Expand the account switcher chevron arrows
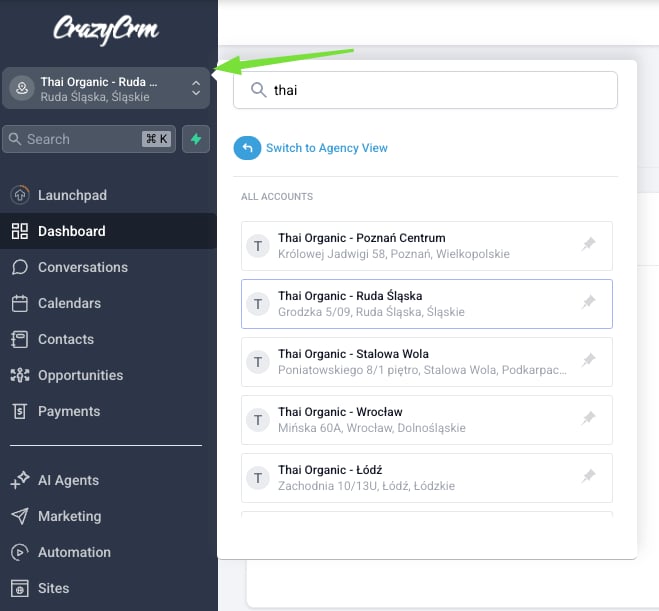 pyautogui.click(x=196, y=89)
